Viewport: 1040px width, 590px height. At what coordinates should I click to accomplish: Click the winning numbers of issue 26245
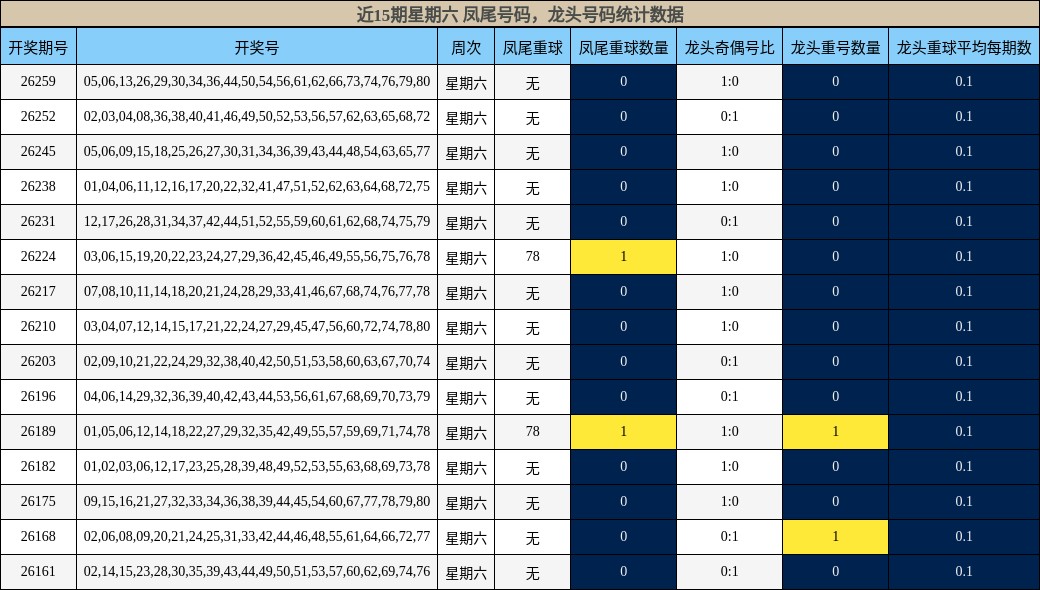[257, 152]
